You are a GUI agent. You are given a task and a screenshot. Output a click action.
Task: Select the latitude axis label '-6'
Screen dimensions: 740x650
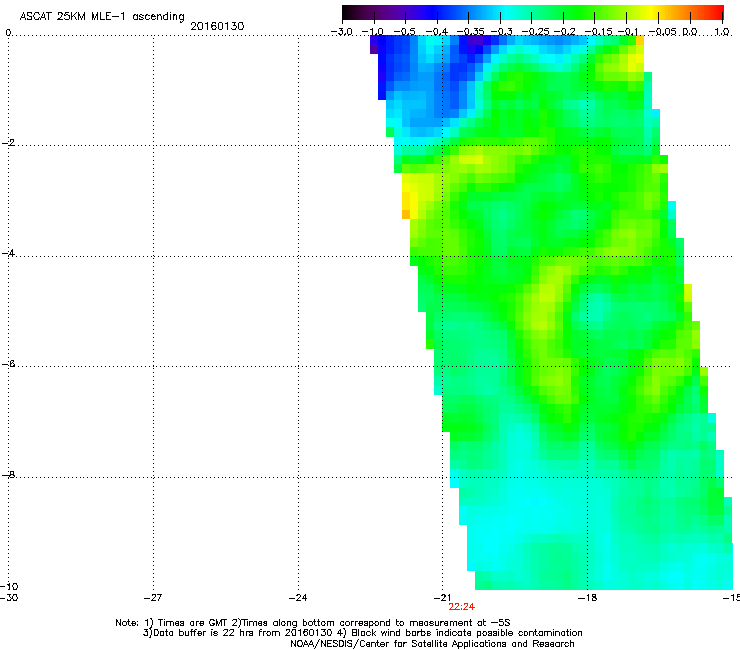tap(8, 363)
